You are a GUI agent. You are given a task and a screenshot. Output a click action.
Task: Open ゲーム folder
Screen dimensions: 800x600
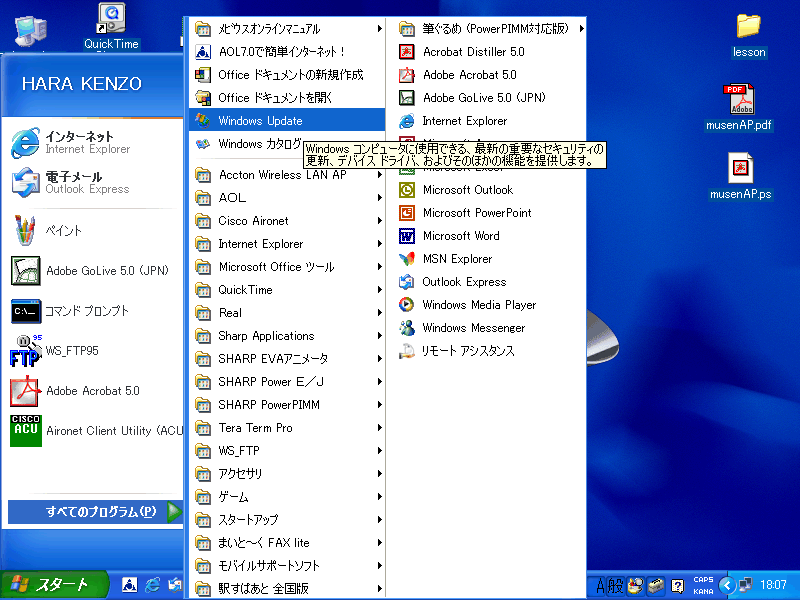pyautogui.click(x=287, y=496)
